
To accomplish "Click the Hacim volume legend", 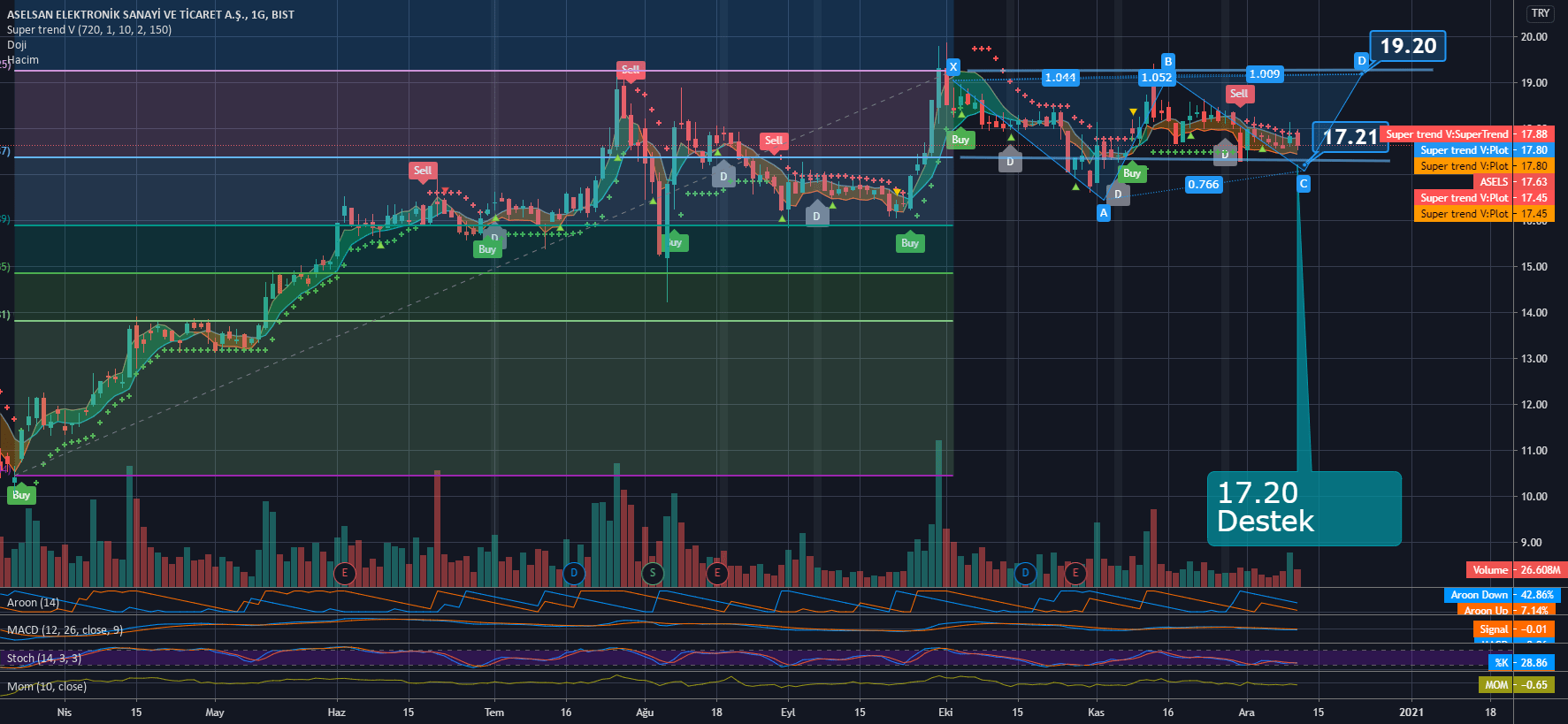I will [23, 60].
